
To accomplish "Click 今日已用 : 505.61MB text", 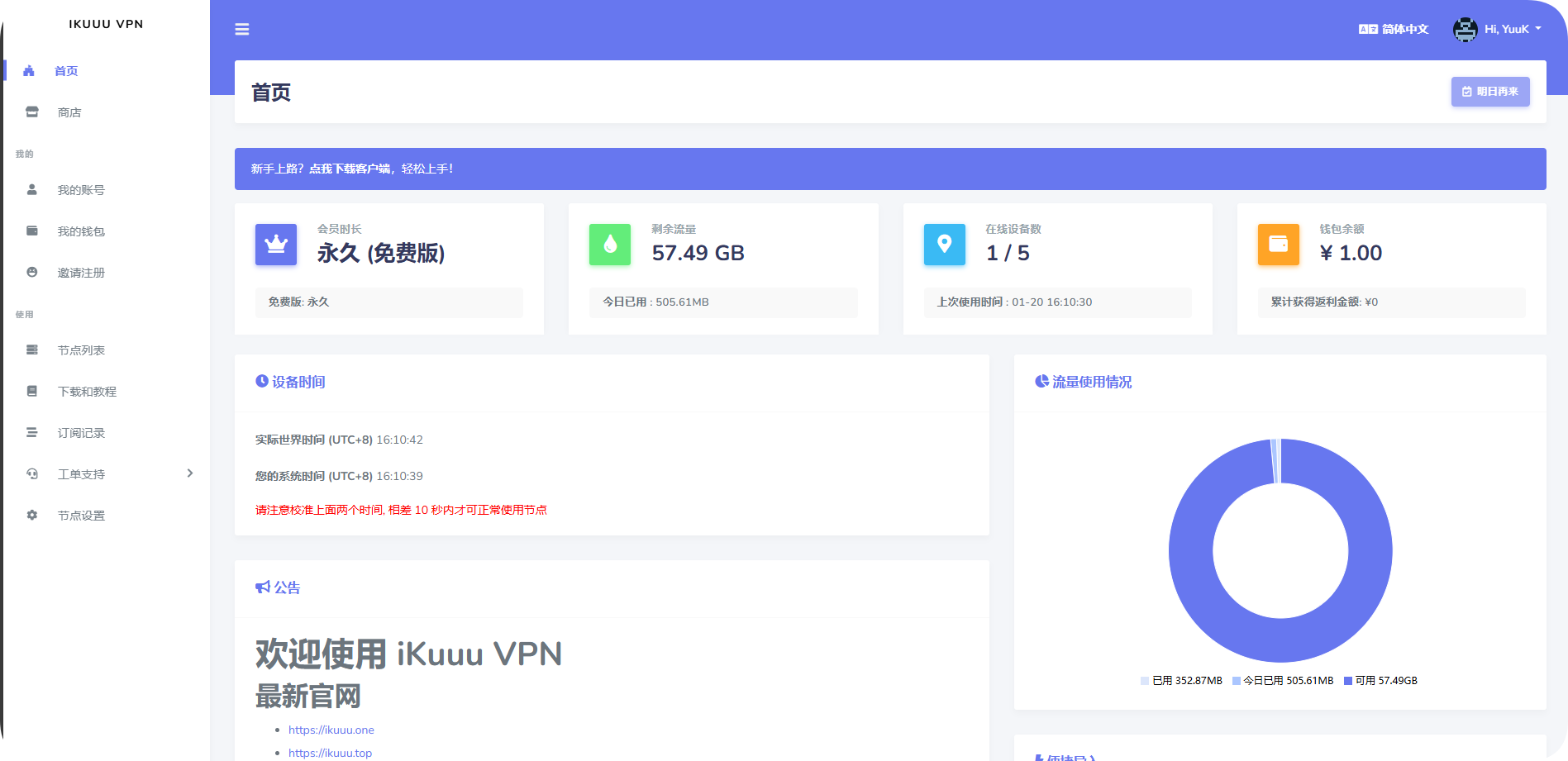I will 655,302.
